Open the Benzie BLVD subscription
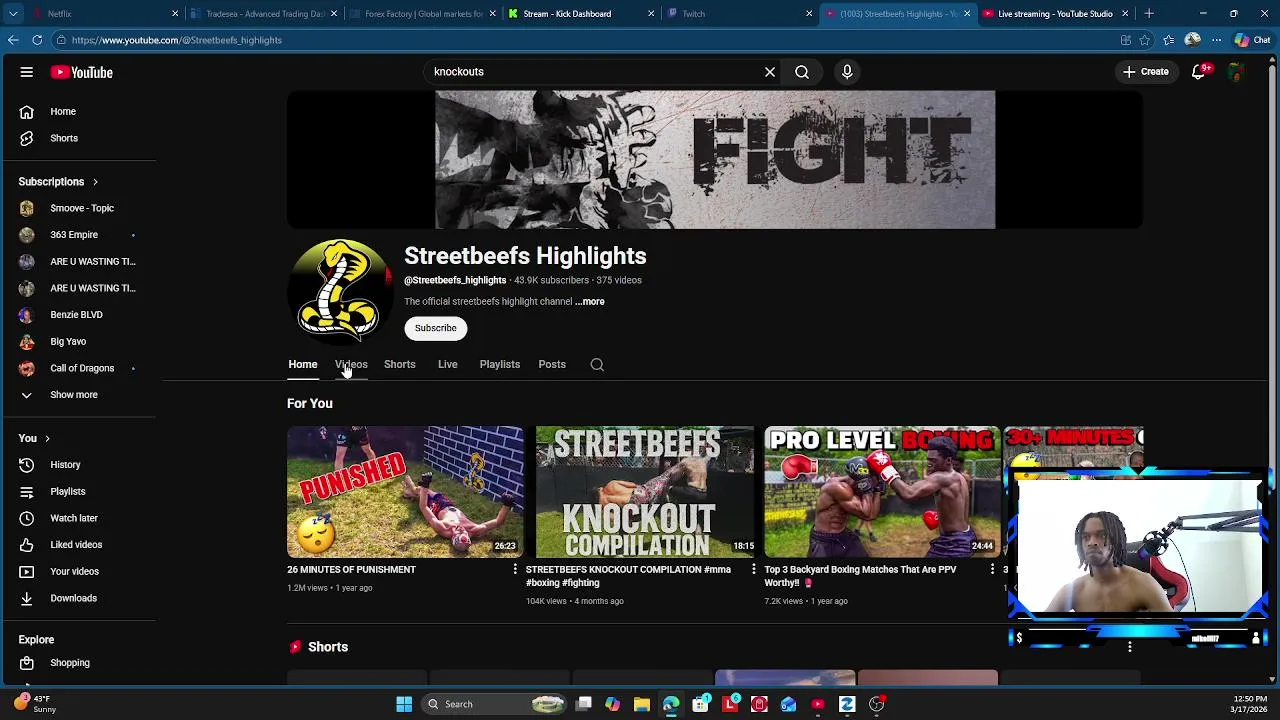Image resolution: width=1280 pixels, height=720 pixels. 78,315
